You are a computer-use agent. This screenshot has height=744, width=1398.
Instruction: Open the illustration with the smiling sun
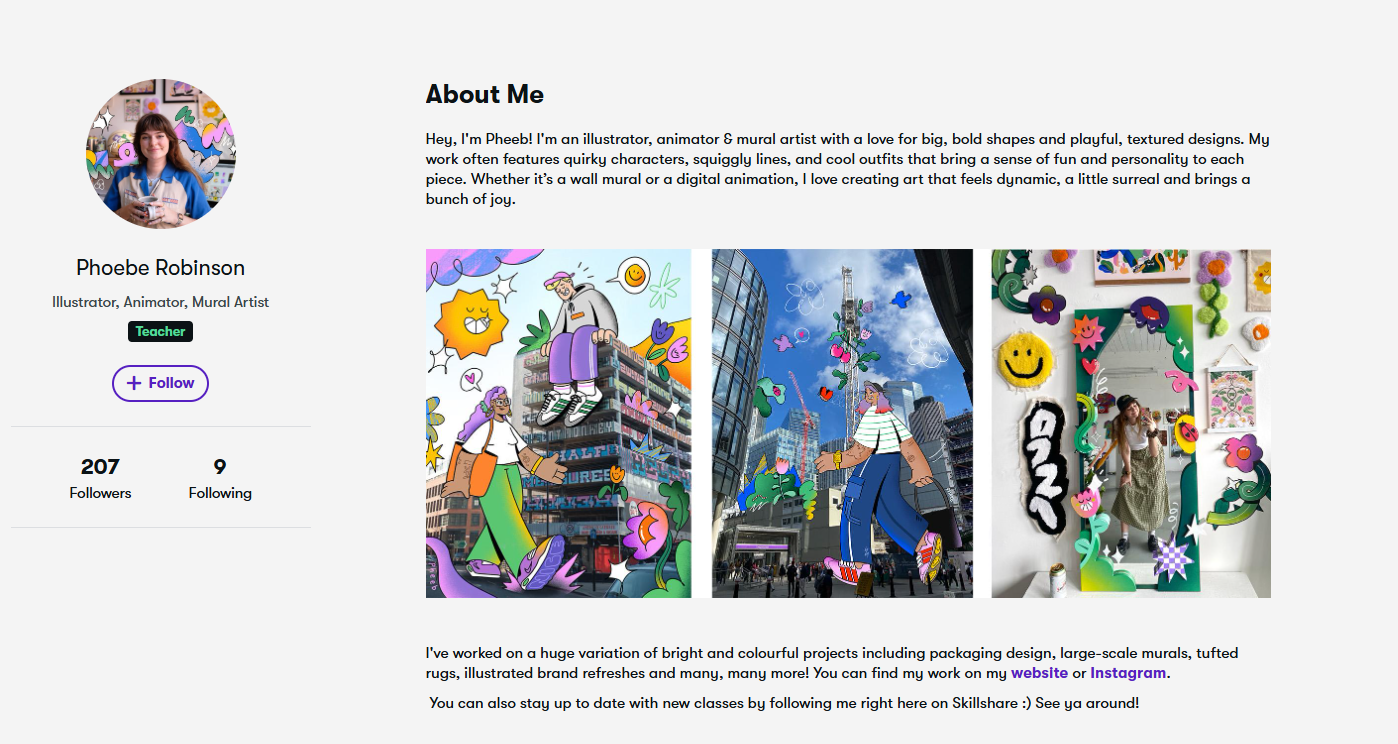coord(558,423)
